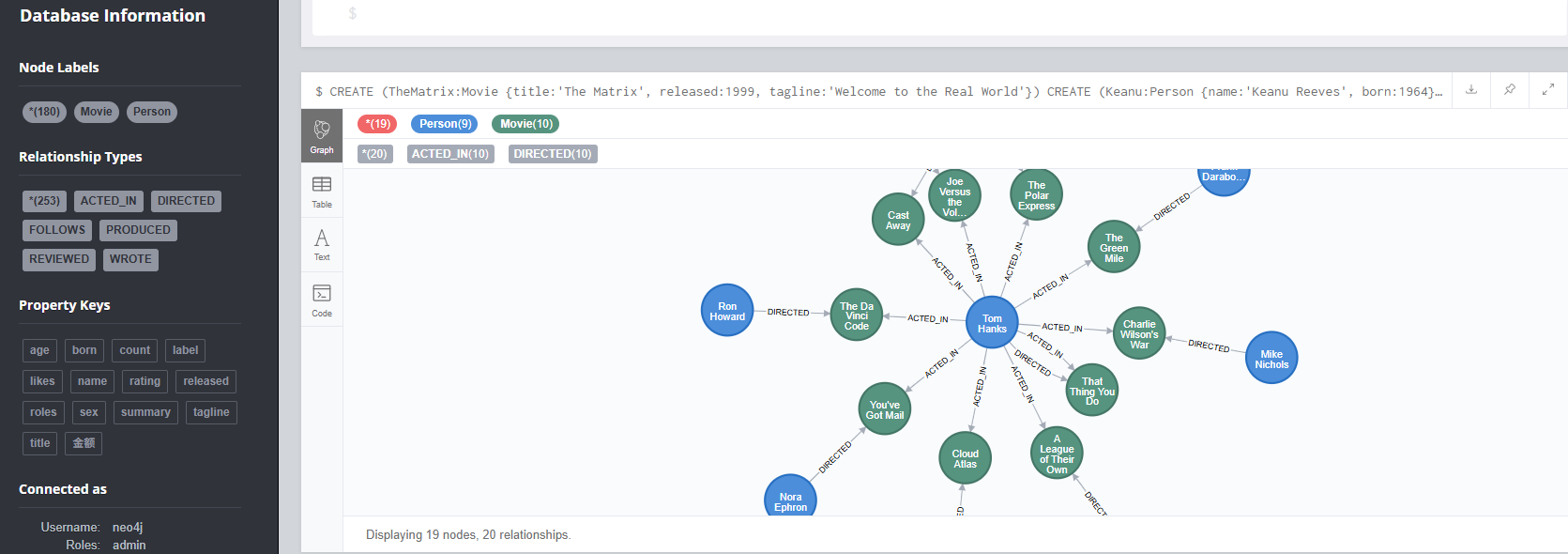The image size is (1568, 554).
Task: Select the ACTED_IN relationship type in sidebar
Action: 109,201
